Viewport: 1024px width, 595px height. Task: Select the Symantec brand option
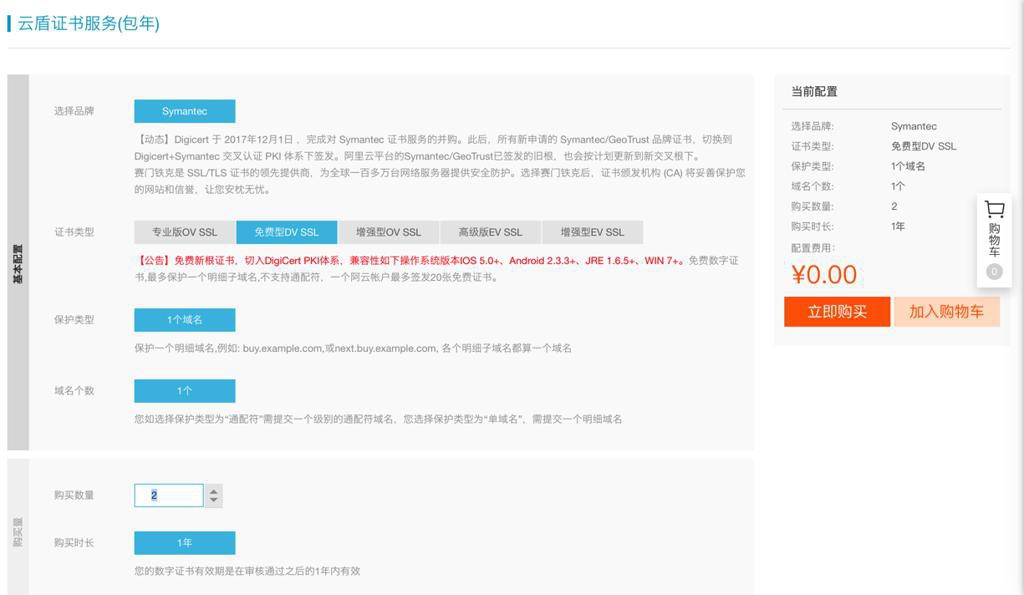pyautogui.click(x=185, y=111)
